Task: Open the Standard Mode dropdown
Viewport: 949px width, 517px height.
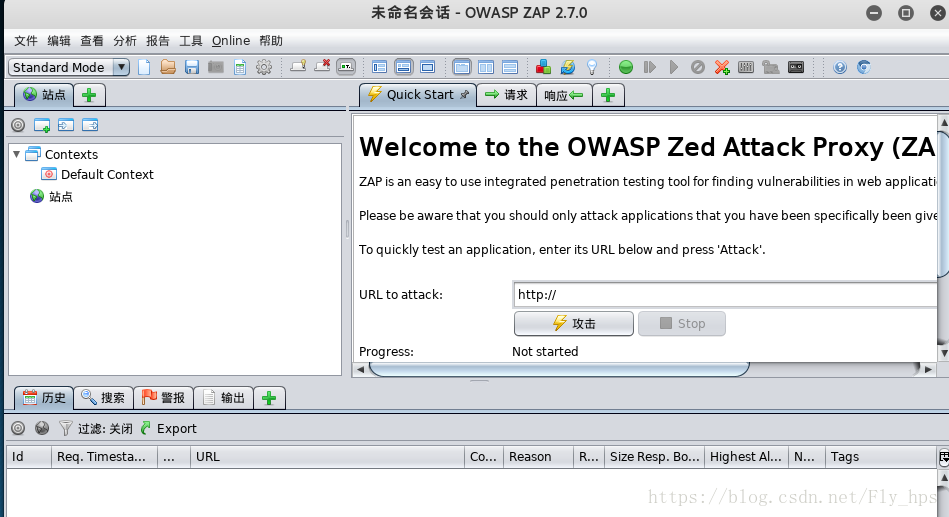Action: click(x=69, y=67)
